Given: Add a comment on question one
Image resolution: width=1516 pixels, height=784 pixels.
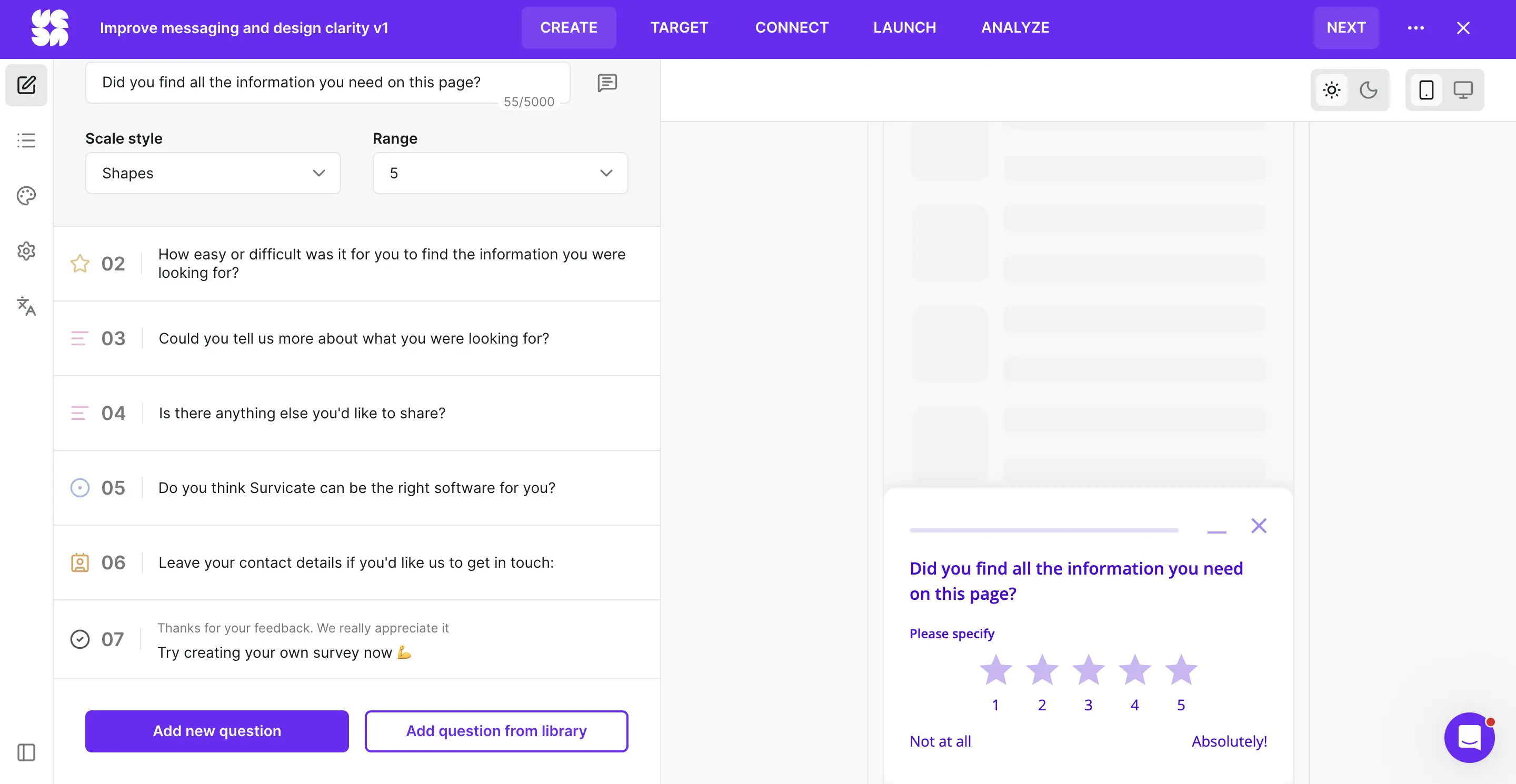Looking at the screenshot, I should (607, 82).
